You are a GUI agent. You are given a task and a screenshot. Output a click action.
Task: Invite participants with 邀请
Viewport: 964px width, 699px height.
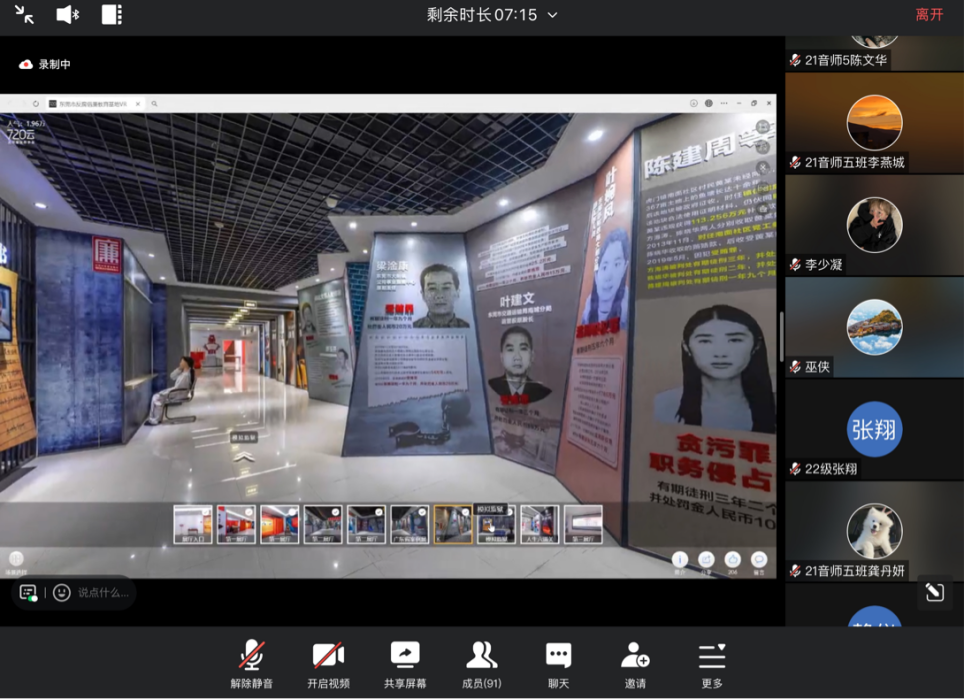[x=635, y=663]
